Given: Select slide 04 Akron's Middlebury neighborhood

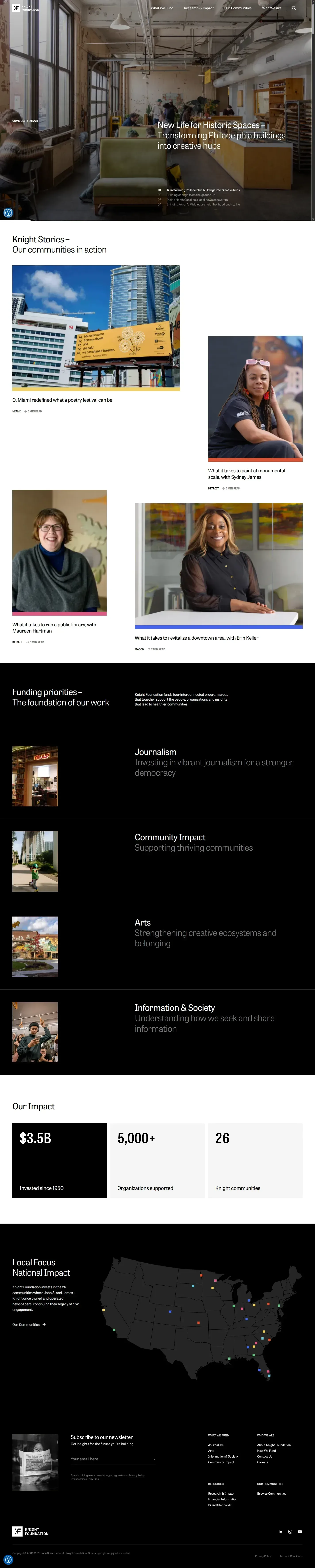Looking at the screenshot, I should [199, 205].
